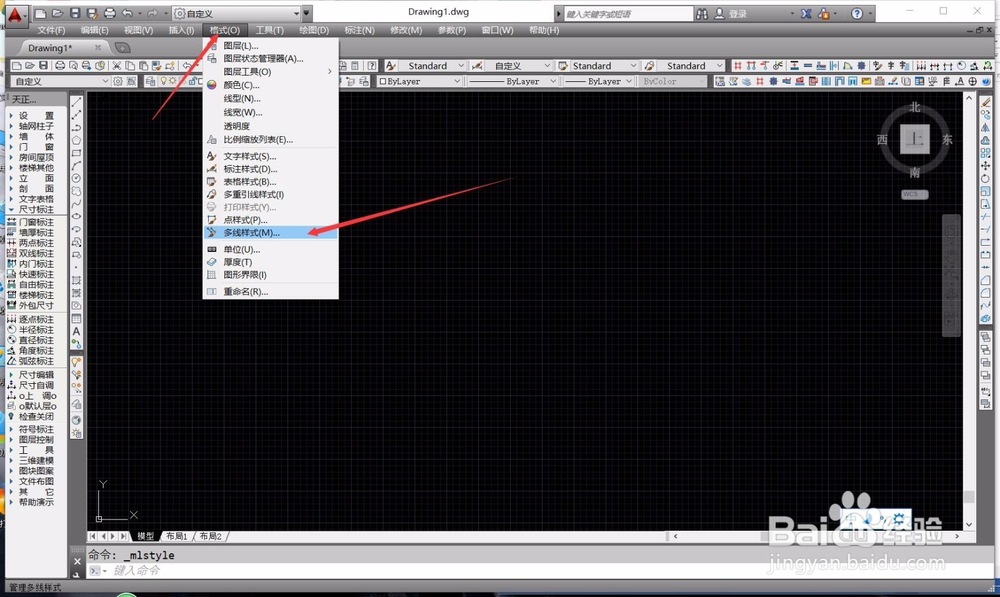
Task: Open the ByLayer lineweight dropdown
Action: 598,81
